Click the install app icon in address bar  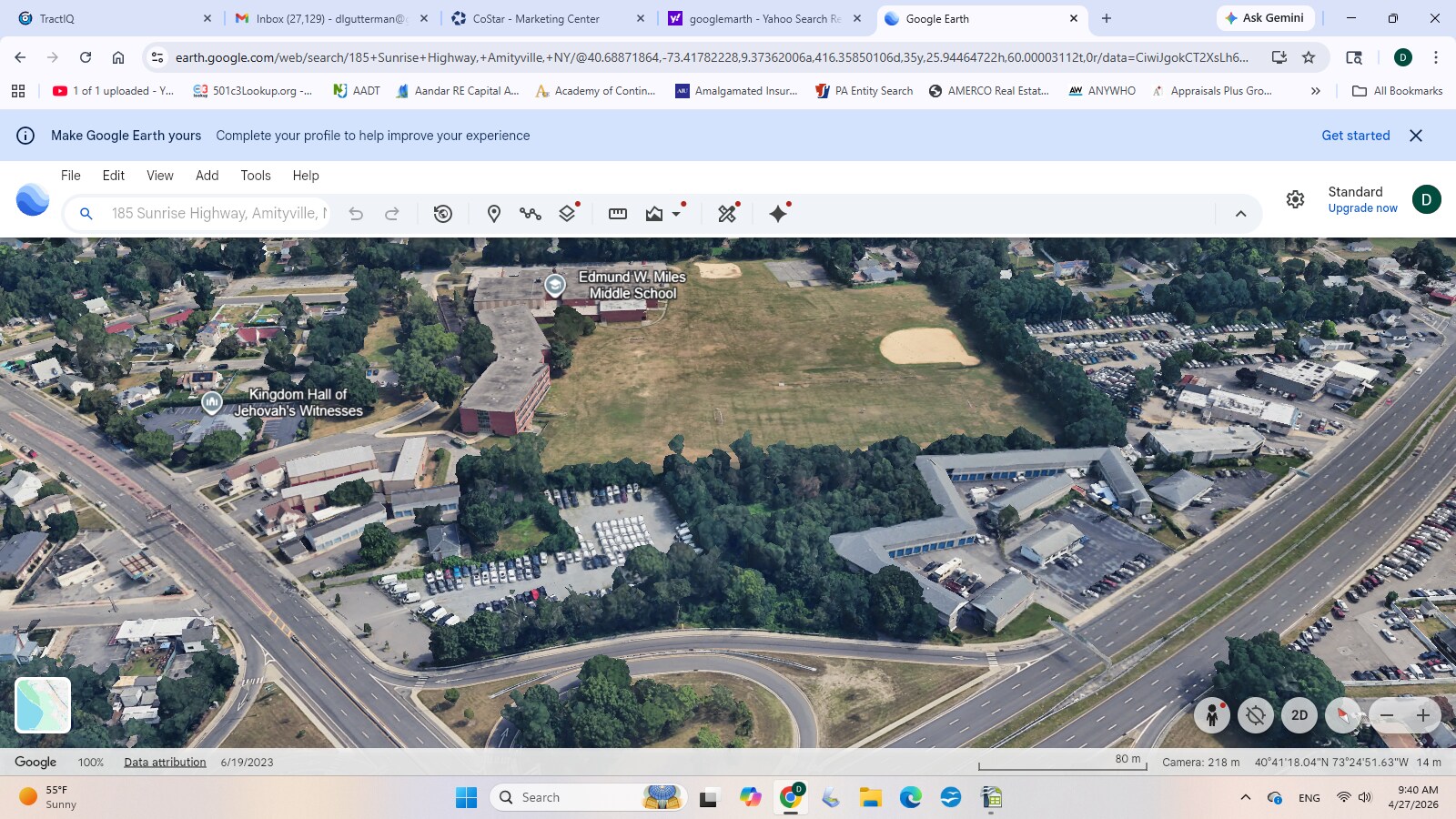click(1279, 57)
